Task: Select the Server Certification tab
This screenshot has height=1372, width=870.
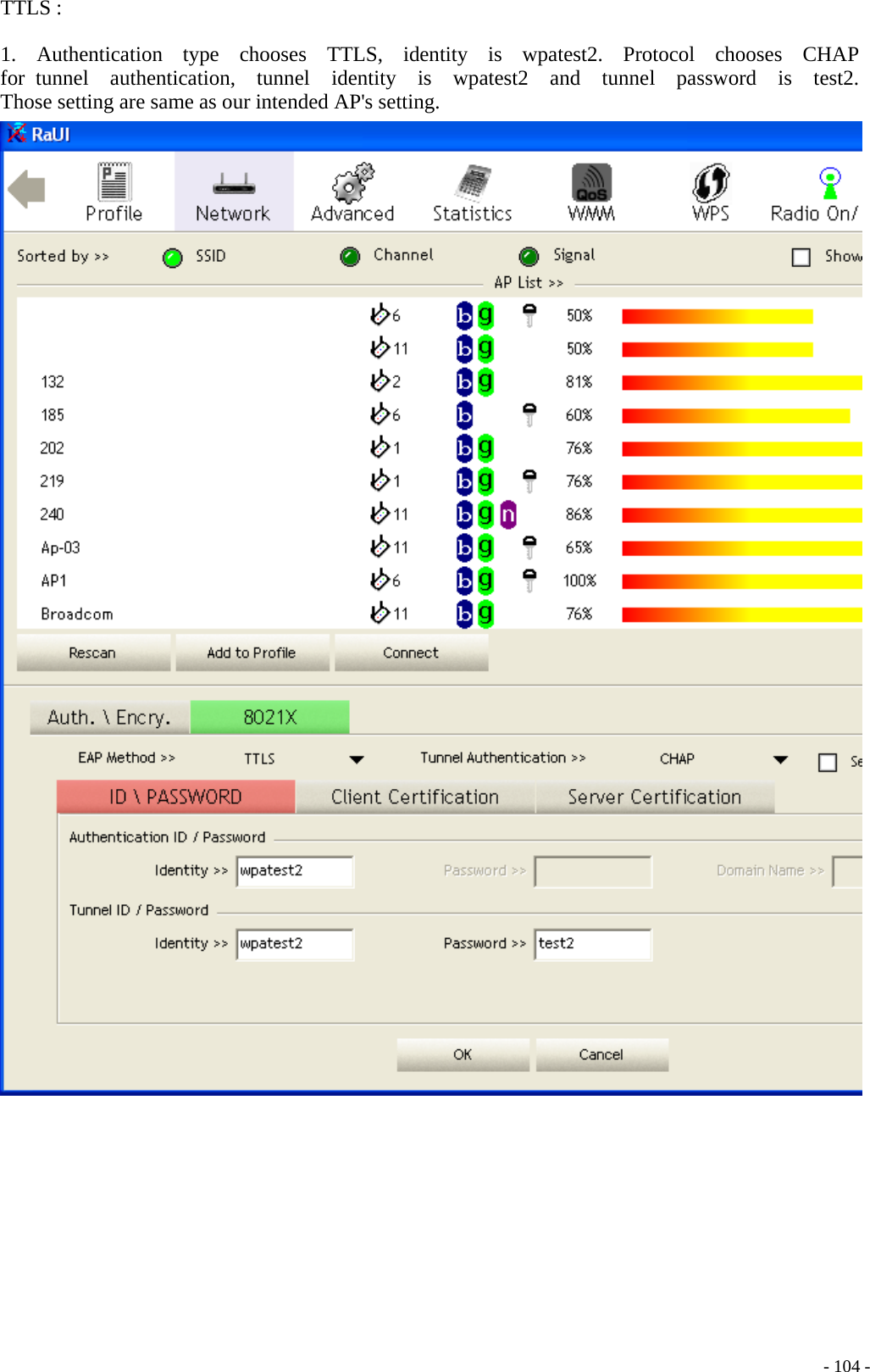Action: (655, 797)
